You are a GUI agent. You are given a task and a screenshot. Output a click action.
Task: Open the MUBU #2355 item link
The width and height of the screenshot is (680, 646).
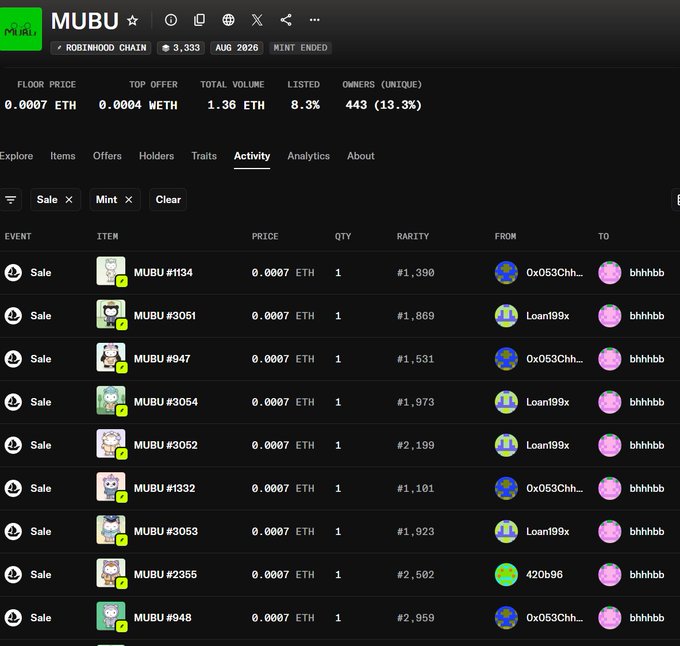point(165,574)
